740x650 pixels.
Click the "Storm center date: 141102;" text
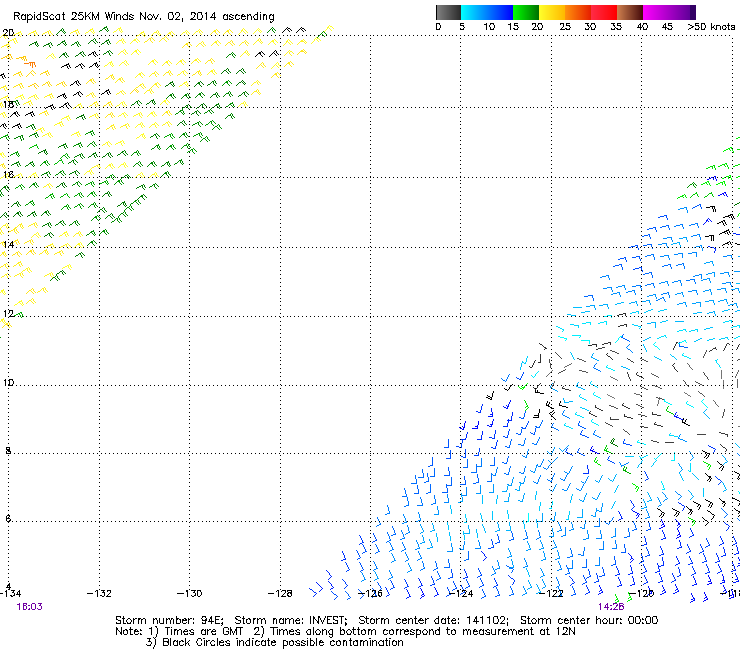tap(433, 620)
